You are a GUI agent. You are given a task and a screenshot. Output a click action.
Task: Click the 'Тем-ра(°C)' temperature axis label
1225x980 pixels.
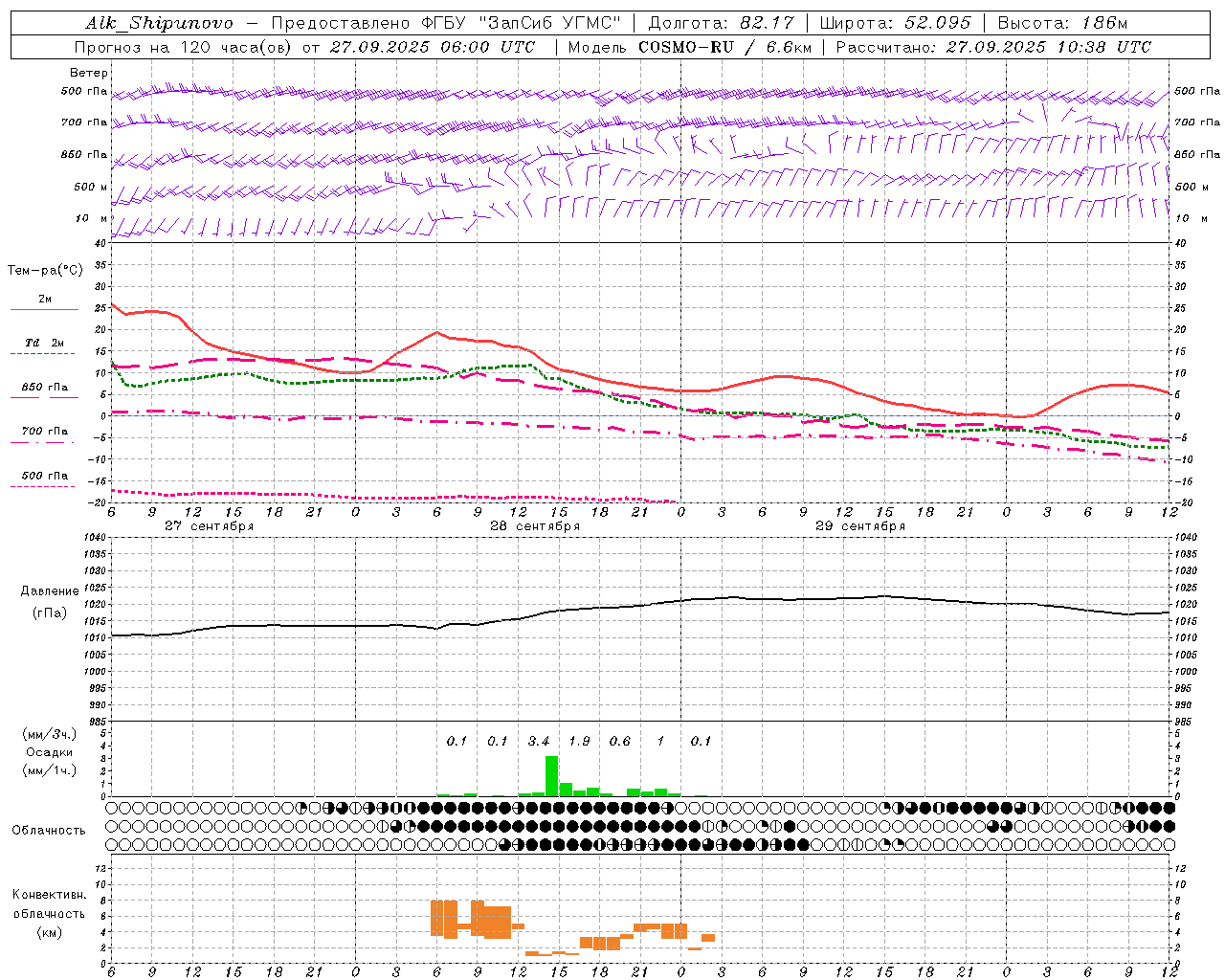pyautogui.click(x=46, y=271)
